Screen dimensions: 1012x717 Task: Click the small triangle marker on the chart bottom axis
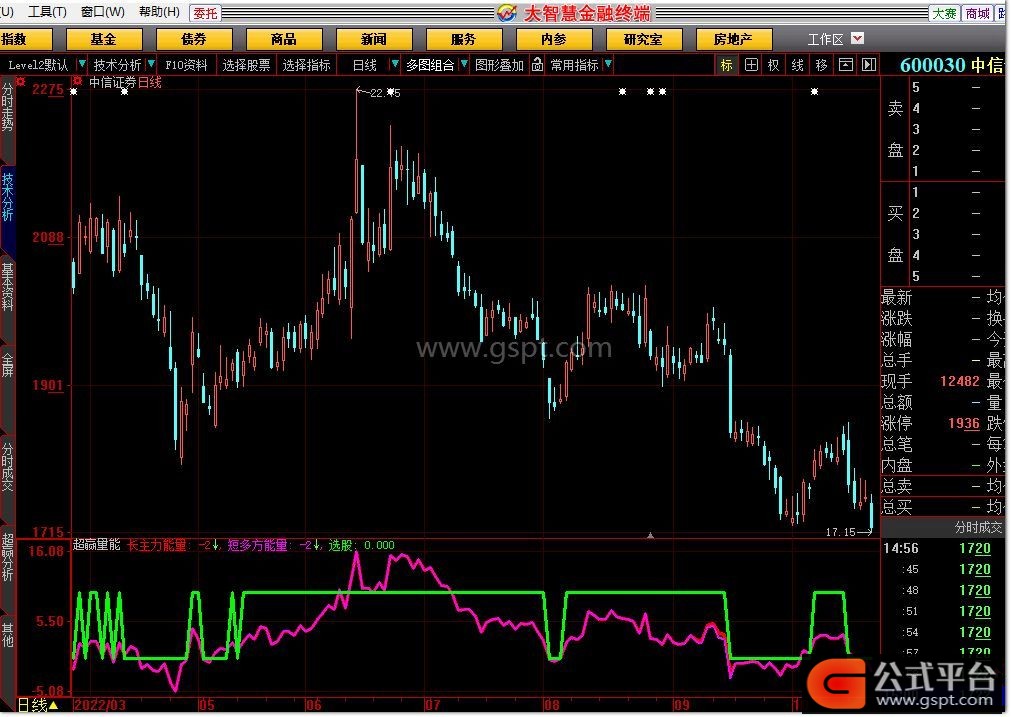(x=651, y=535)
